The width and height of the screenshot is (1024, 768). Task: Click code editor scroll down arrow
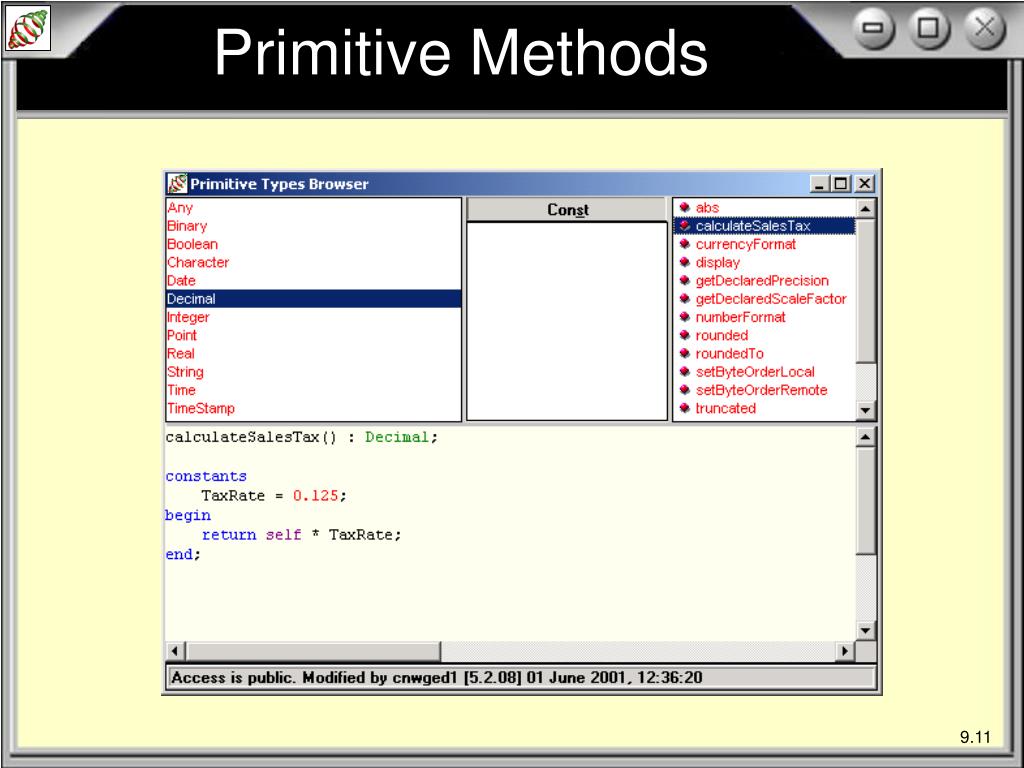[865, 631]
